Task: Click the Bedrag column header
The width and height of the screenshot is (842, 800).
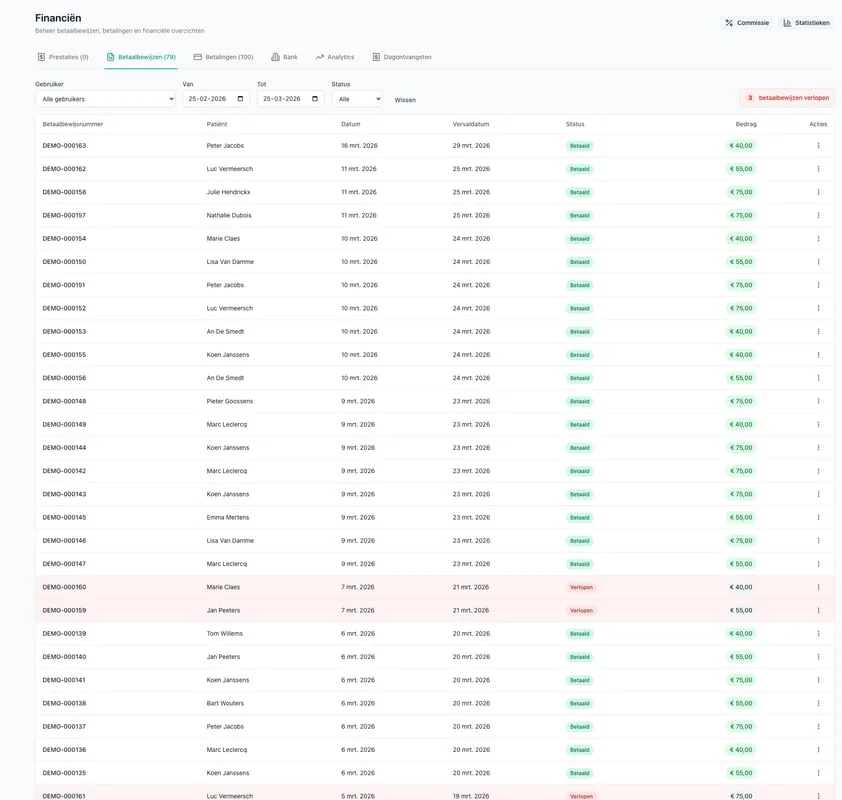Action: 746,124
